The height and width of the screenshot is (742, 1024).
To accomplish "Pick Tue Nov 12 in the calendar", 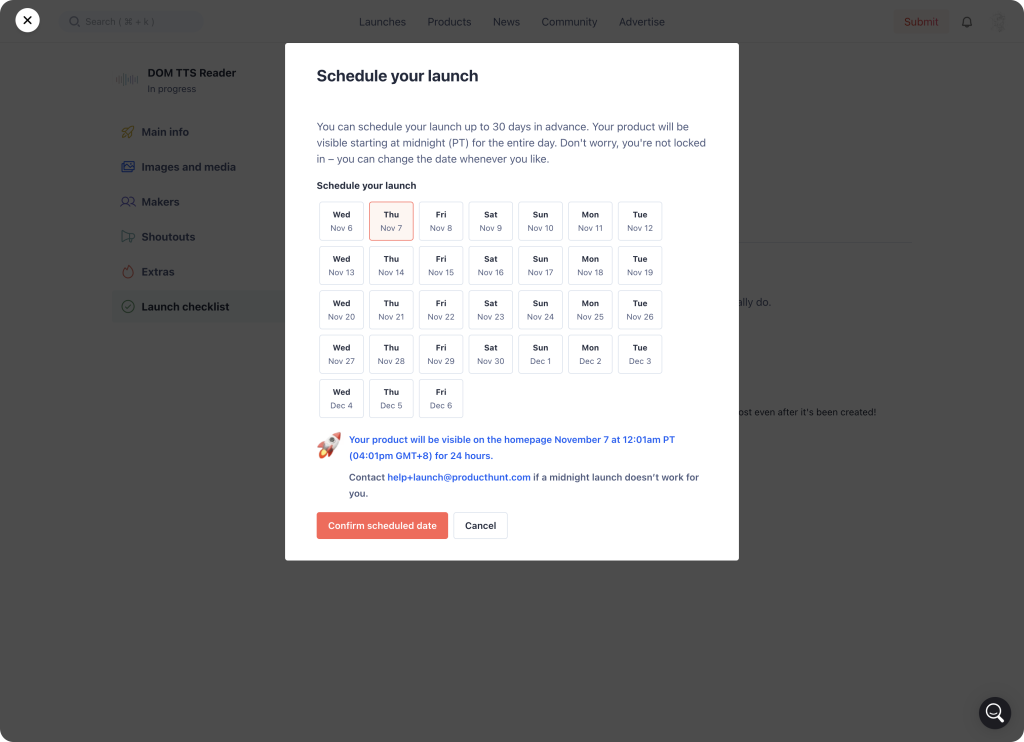I will coord(640,221).
